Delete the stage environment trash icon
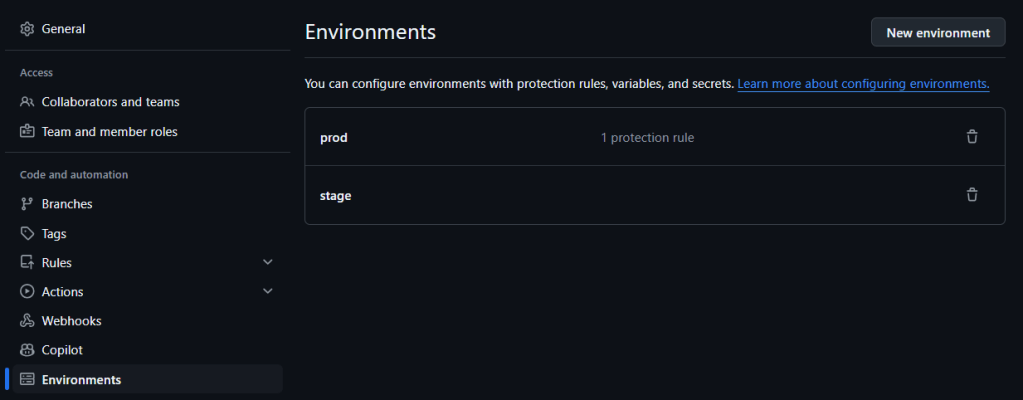The image size is (1023, 400). coord(972,195)
